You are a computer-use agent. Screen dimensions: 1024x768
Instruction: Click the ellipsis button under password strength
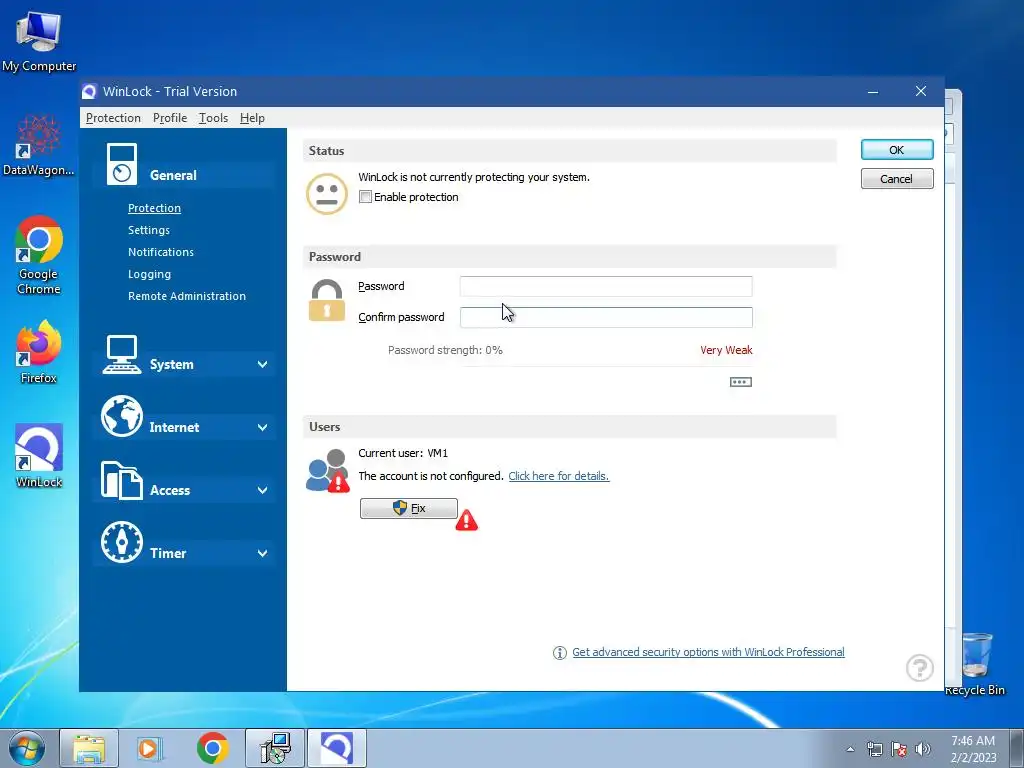[741, 382]
